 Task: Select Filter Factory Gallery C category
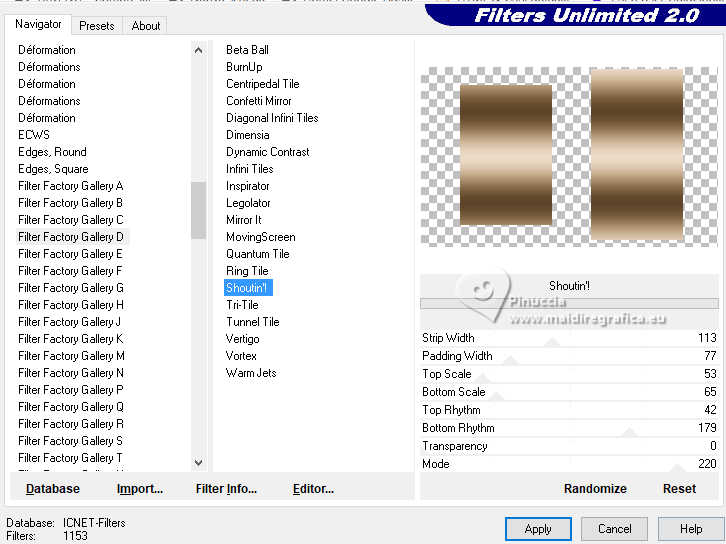pos(71,220)
